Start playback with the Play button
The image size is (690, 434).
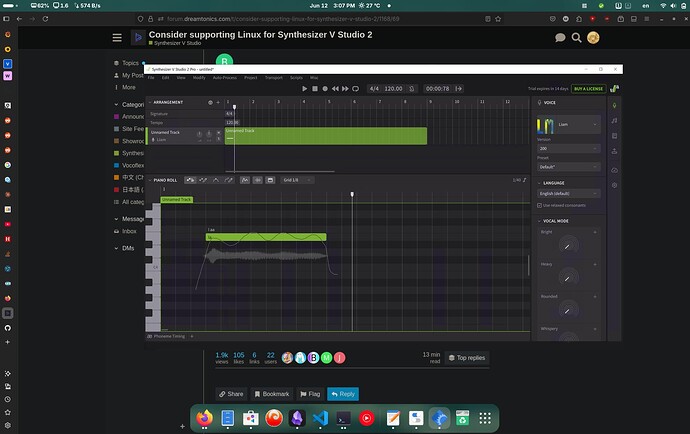click(305, 88)
